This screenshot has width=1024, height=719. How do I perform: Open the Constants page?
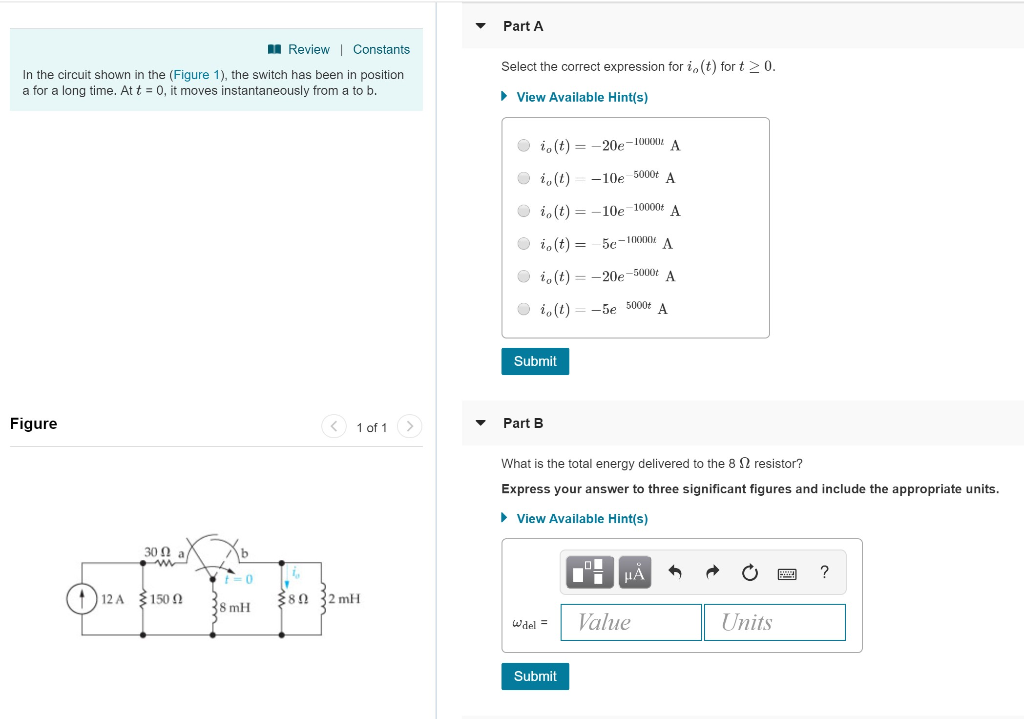coord(381,49)
